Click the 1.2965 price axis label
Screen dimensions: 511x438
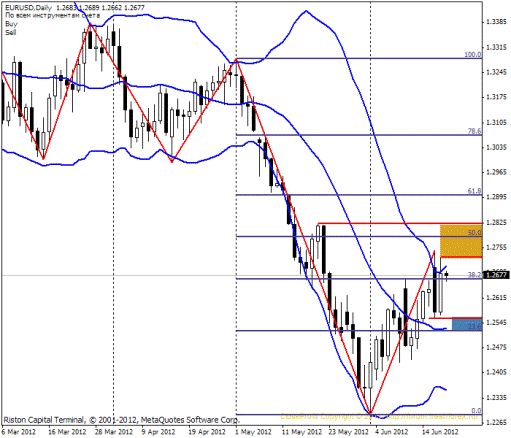[x=496, y=172]
